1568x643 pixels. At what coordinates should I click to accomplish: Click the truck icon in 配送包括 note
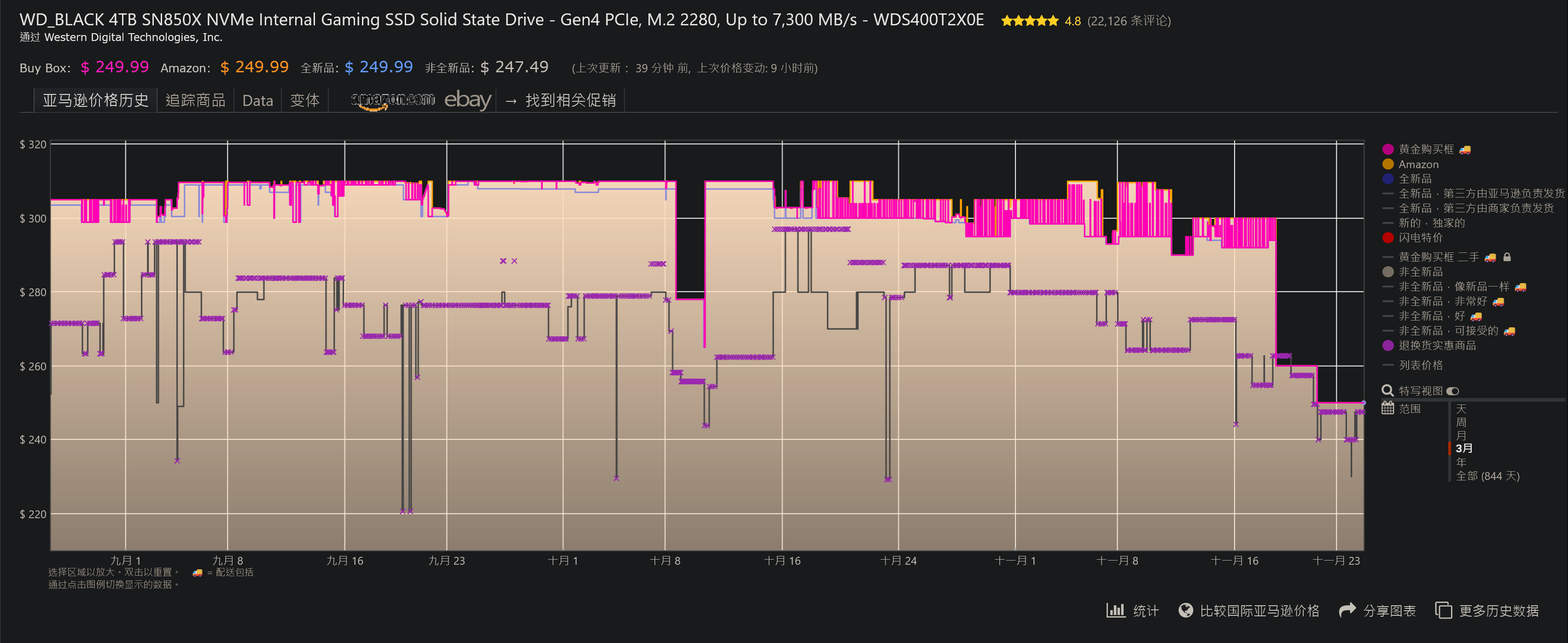click(197, 573)
